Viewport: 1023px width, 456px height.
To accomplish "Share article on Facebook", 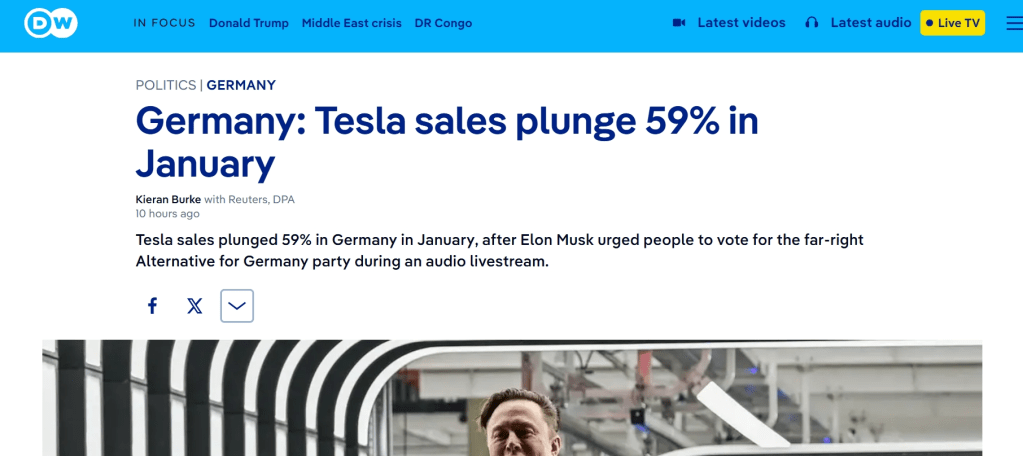I will [x=152, y=306].
